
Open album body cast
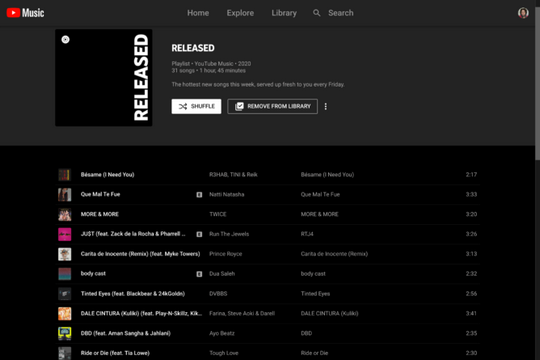click(x=313, y=274)
